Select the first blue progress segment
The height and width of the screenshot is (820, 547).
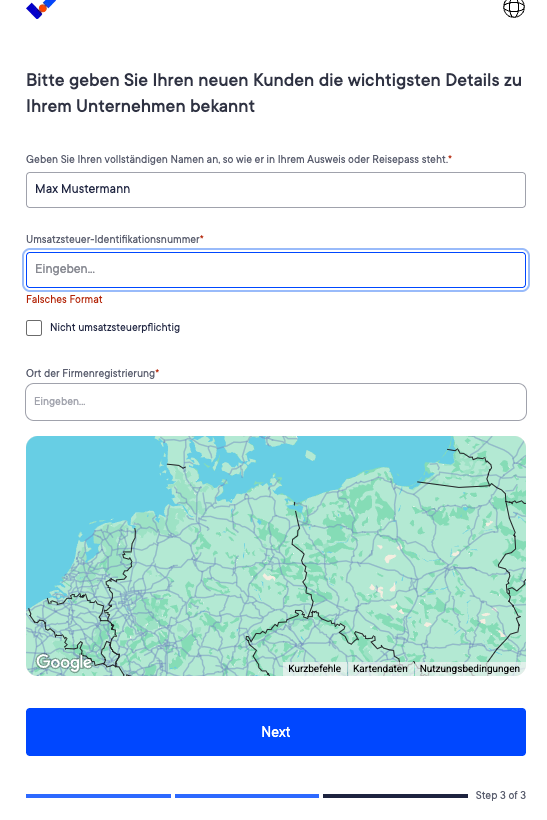[98, 795]
